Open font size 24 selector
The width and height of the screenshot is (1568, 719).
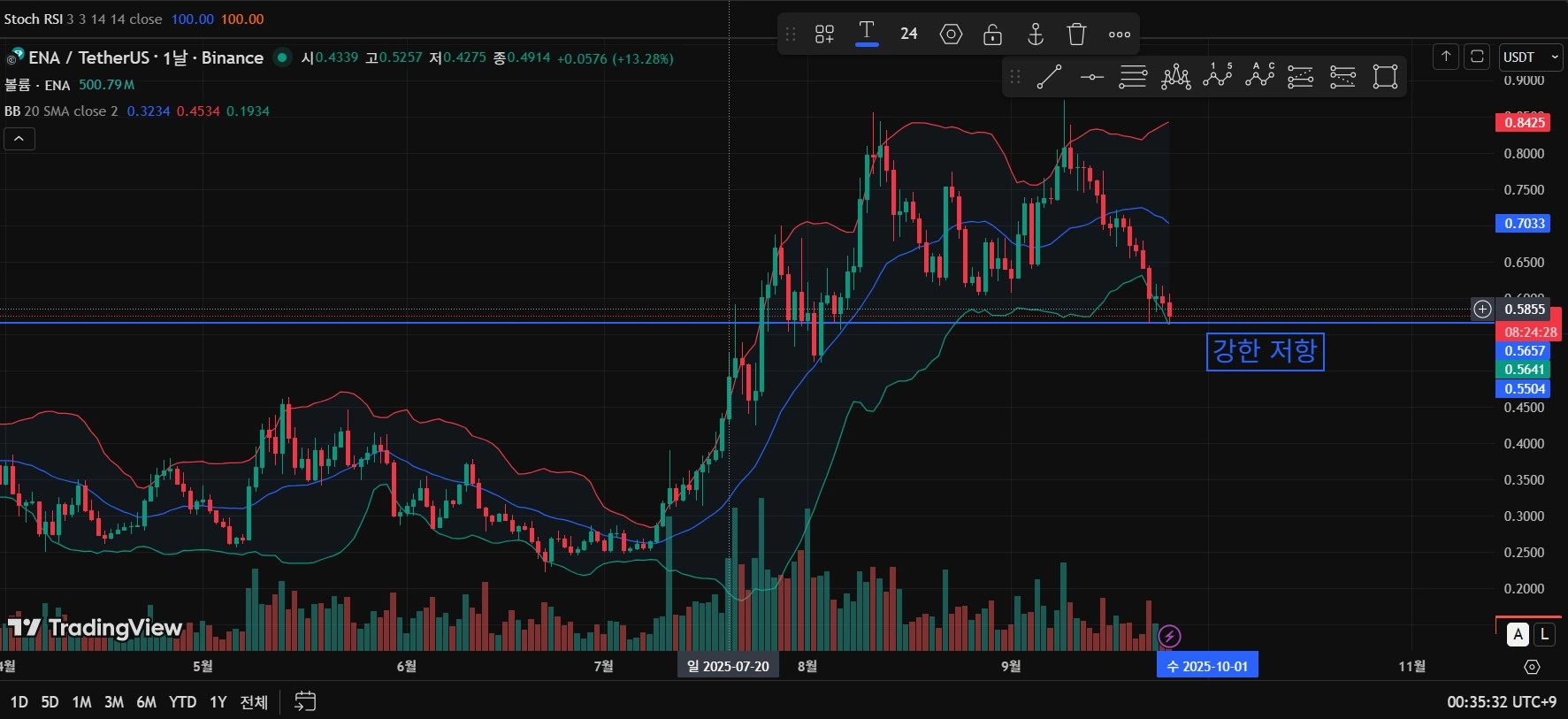coord(908,34)
